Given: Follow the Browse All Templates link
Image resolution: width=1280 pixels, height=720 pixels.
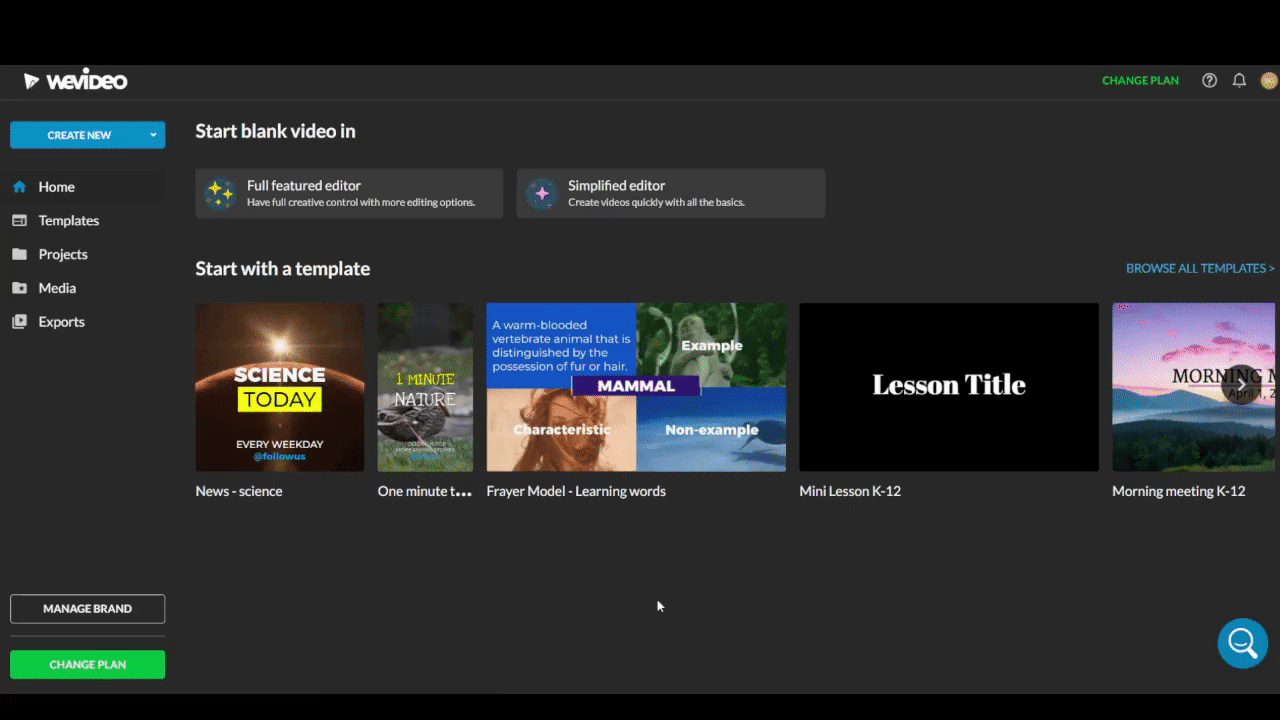Looking at the screenshot, I should point(1200,268).
